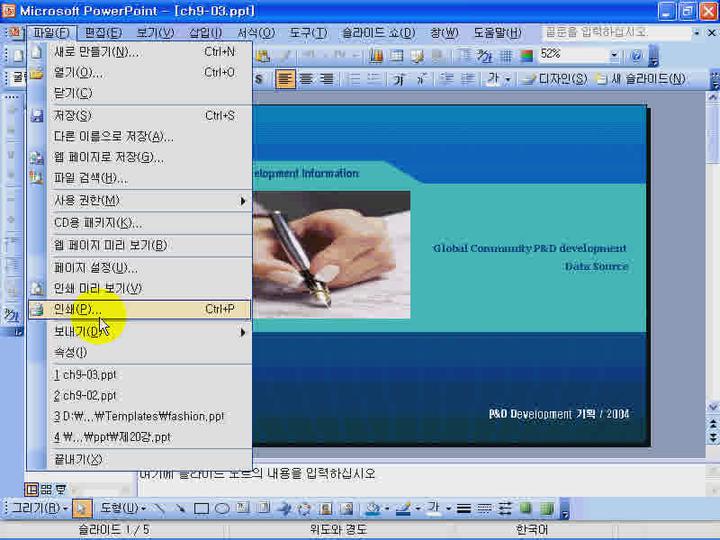Open the Format (서식) menu
Image resolution: width=720 pixels, height=540 pixels.
point(256,33)
